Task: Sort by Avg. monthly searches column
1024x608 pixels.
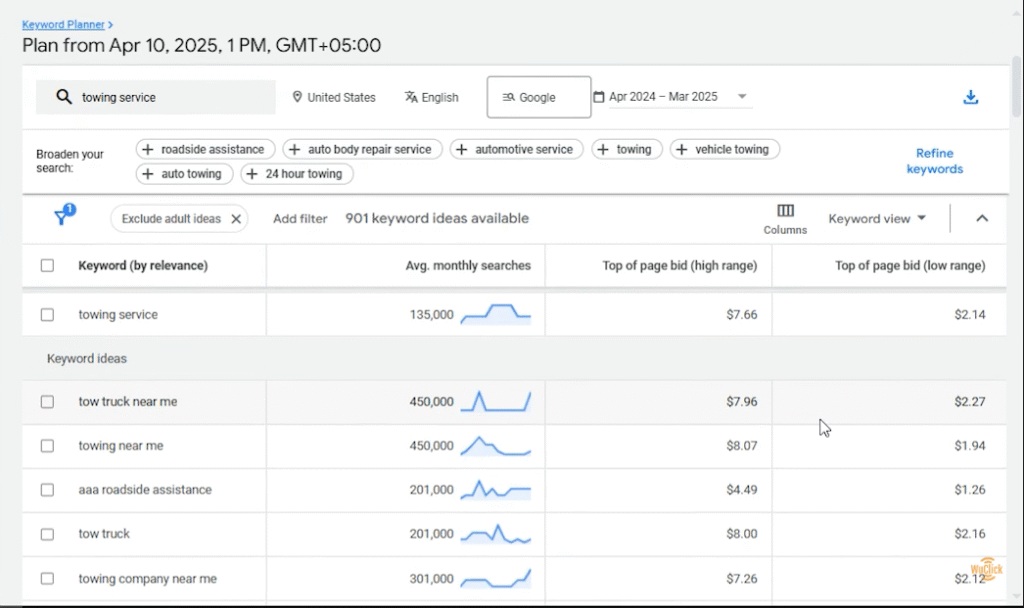Action: click(x=468, y=266)
